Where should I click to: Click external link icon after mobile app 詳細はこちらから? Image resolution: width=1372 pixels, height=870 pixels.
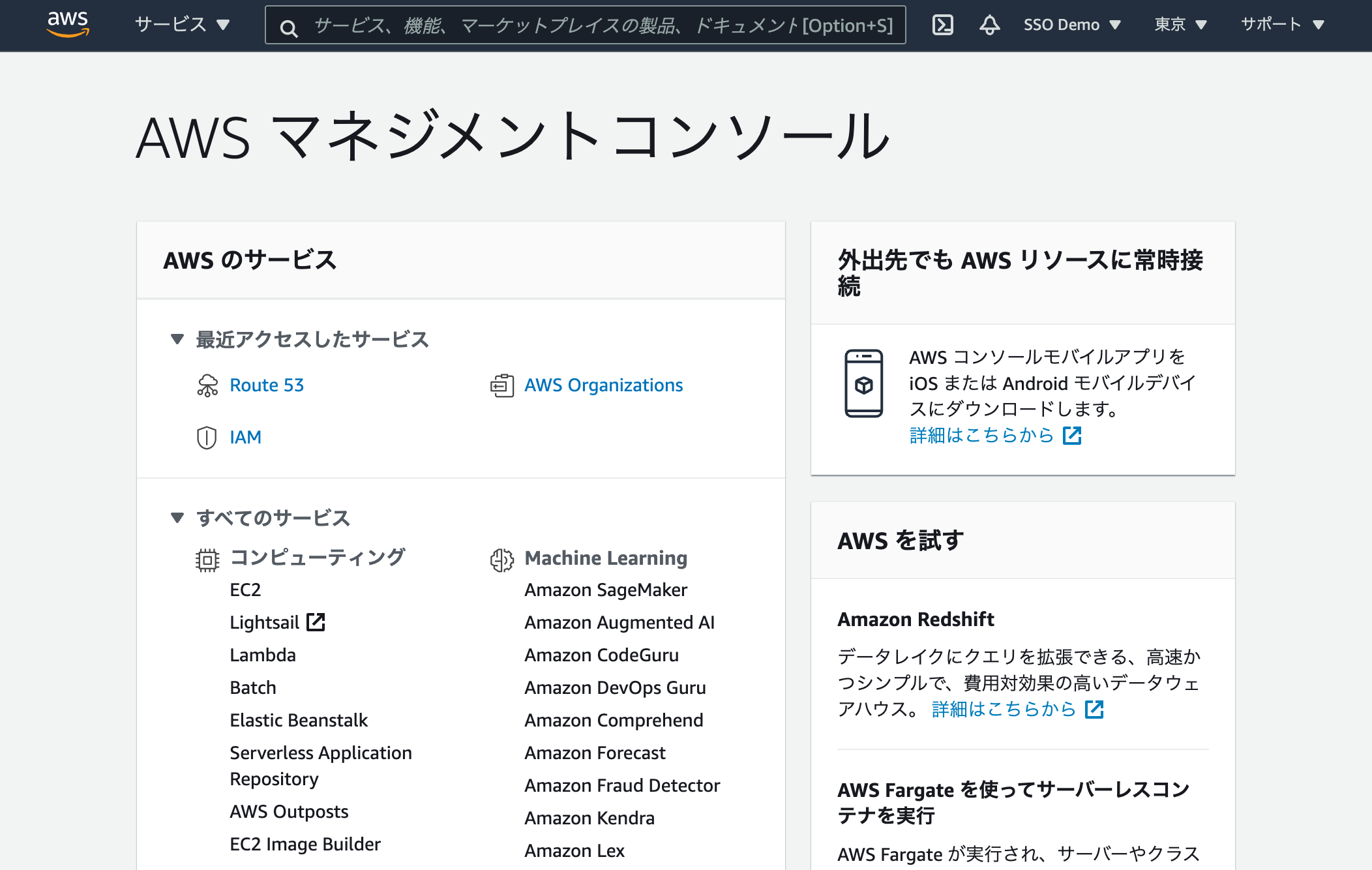pyautogui.click(x=1072, y=436)
